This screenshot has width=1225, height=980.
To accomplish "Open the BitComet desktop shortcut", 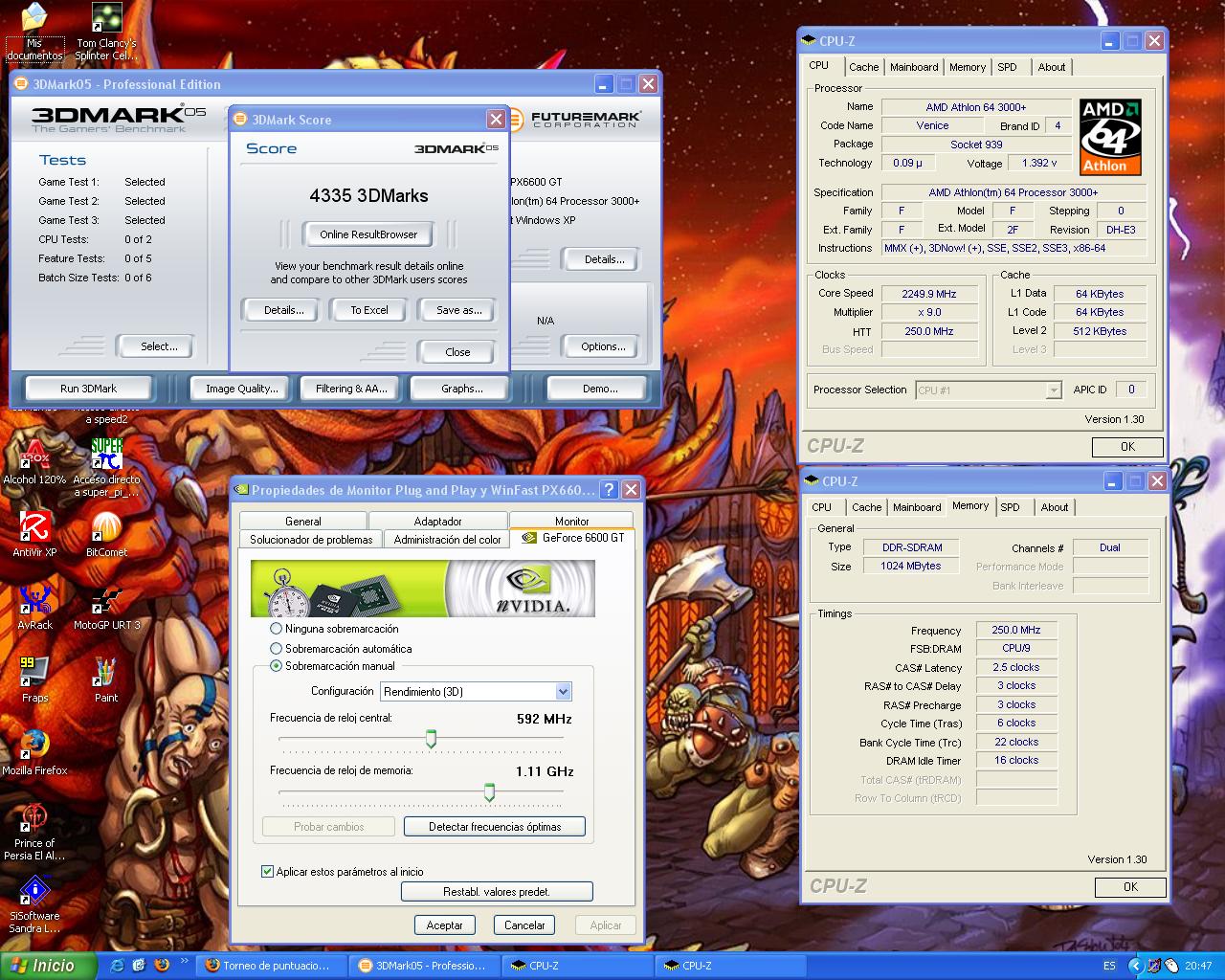I will (x=106, y=528).
